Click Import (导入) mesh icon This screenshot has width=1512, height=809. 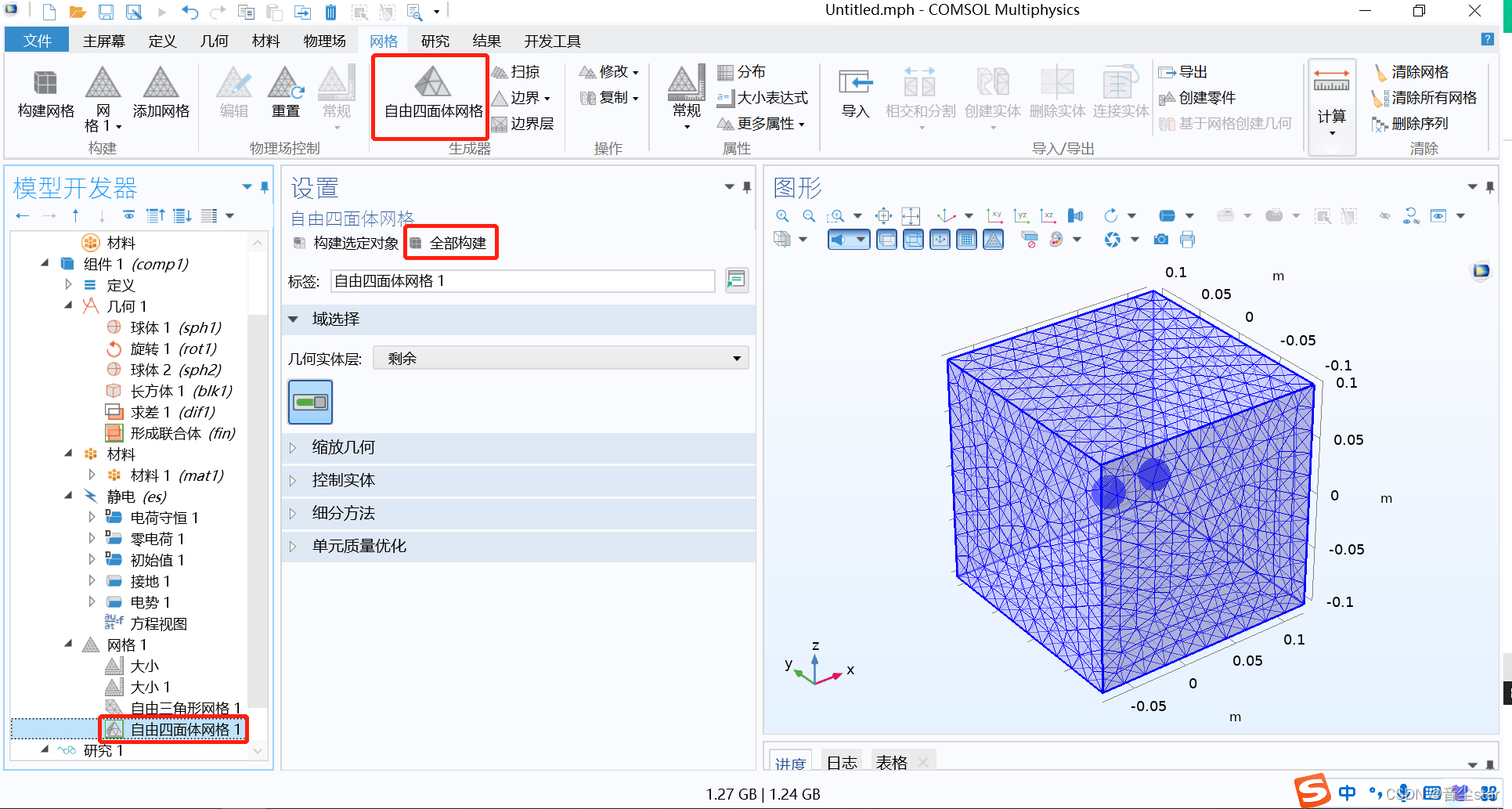pos(855,94)
